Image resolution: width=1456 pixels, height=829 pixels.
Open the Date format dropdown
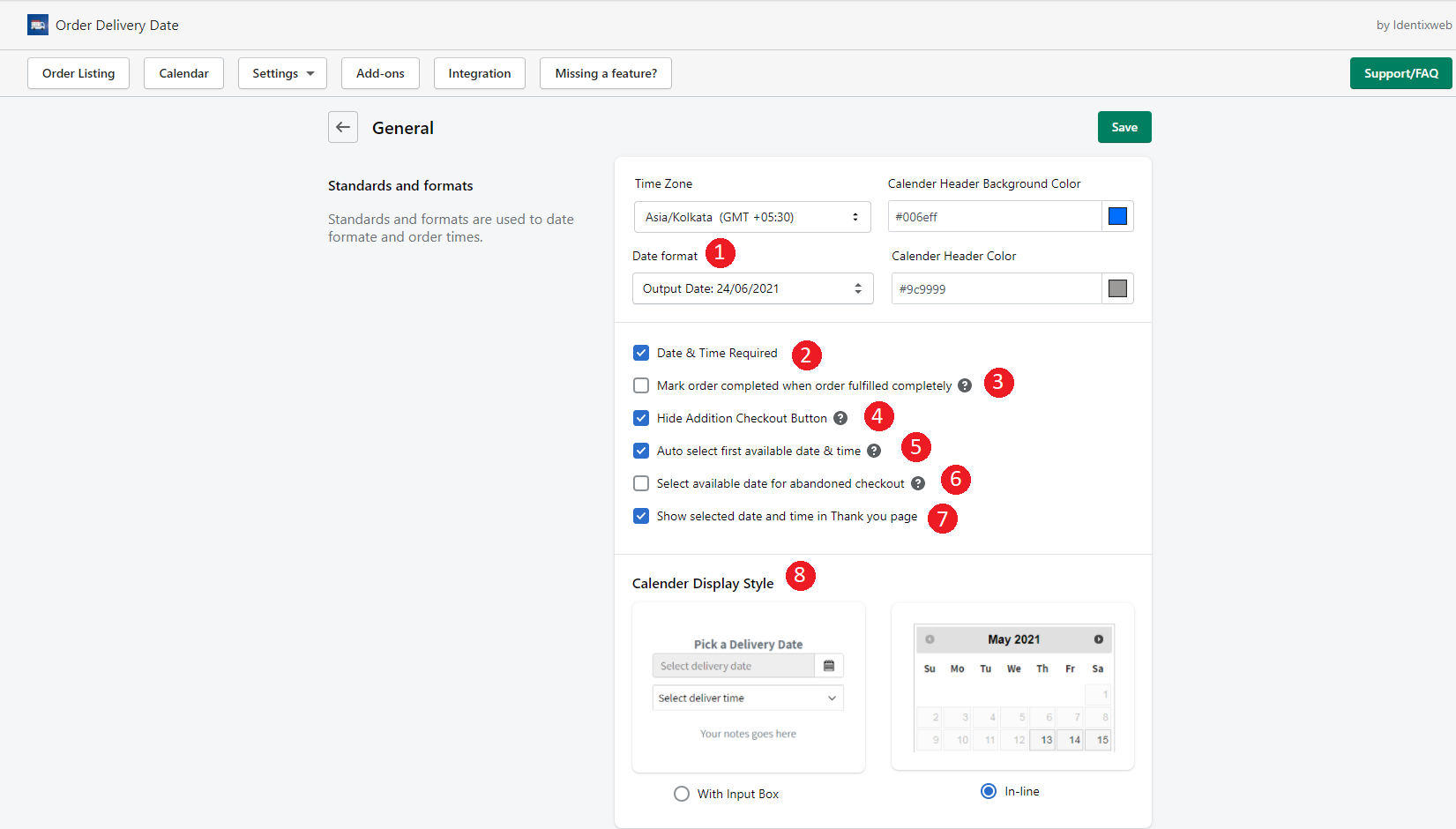(x=752, y=288)
